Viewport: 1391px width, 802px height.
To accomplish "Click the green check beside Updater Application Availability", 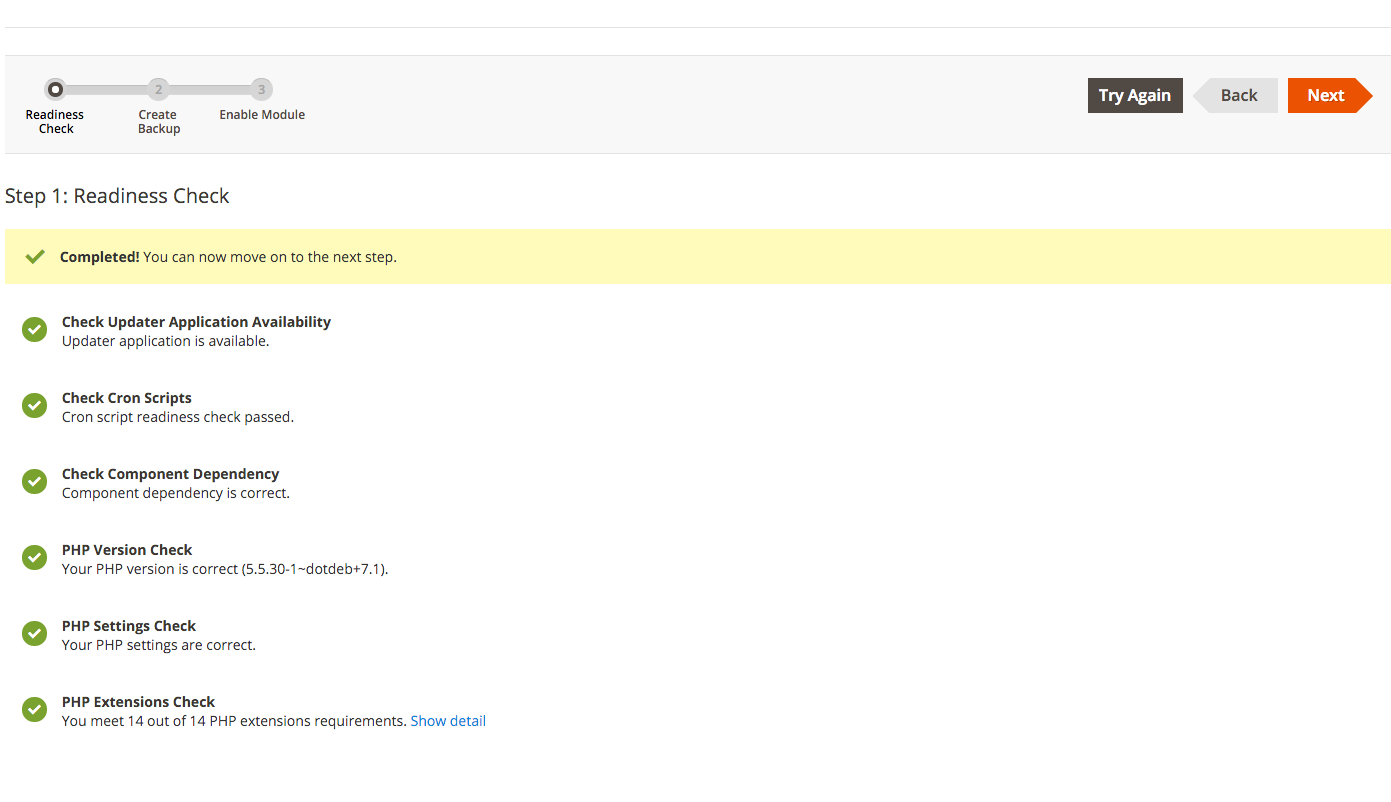I will 34,330.
